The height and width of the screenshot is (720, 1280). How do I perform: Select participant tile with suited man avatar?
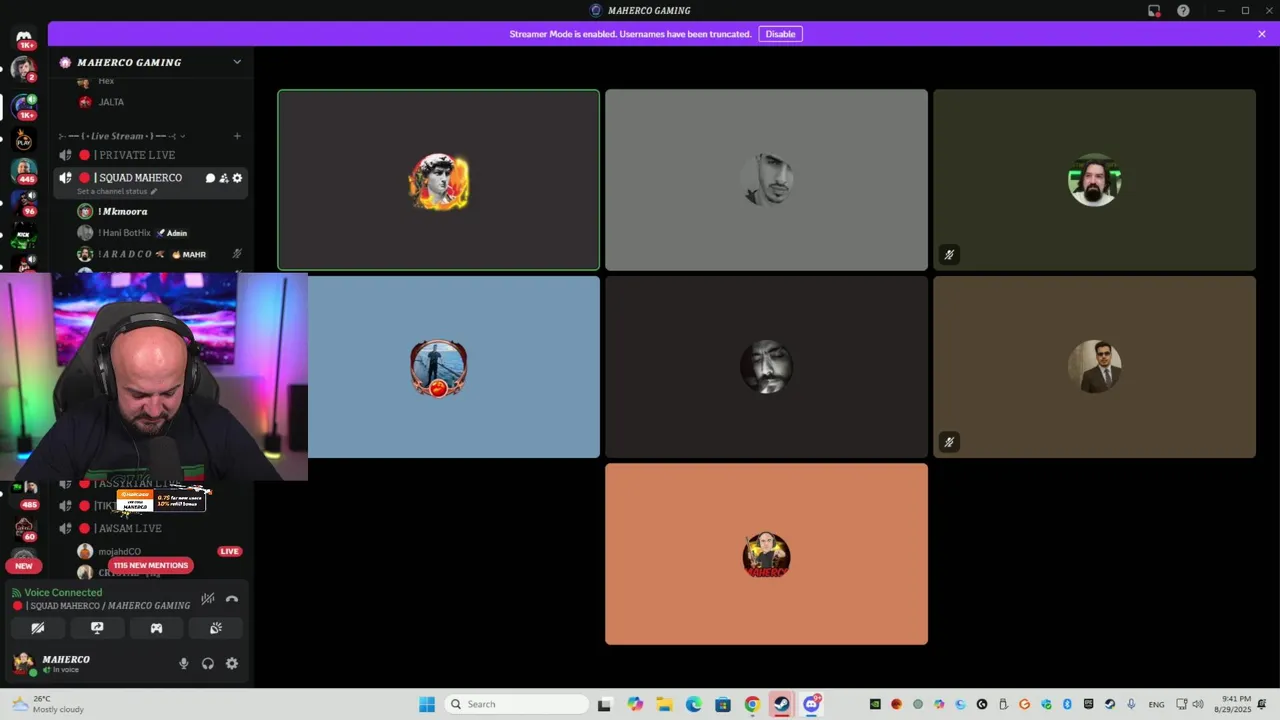click(1094, 367)
